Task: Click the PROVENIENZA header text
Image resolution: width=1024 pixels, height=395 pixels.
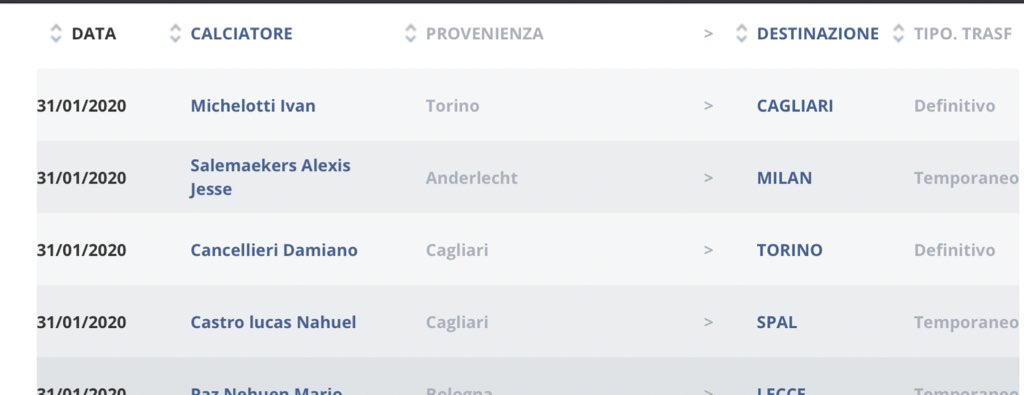Action: tap(485, 34)
